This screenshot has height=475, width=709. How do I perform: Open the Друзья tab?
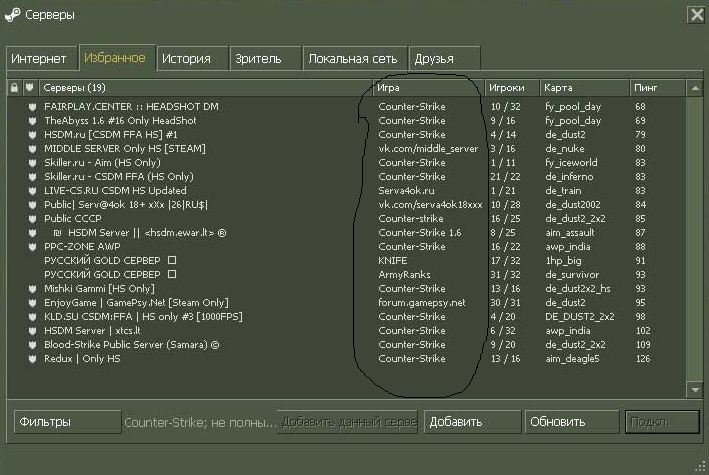point(444,58)
